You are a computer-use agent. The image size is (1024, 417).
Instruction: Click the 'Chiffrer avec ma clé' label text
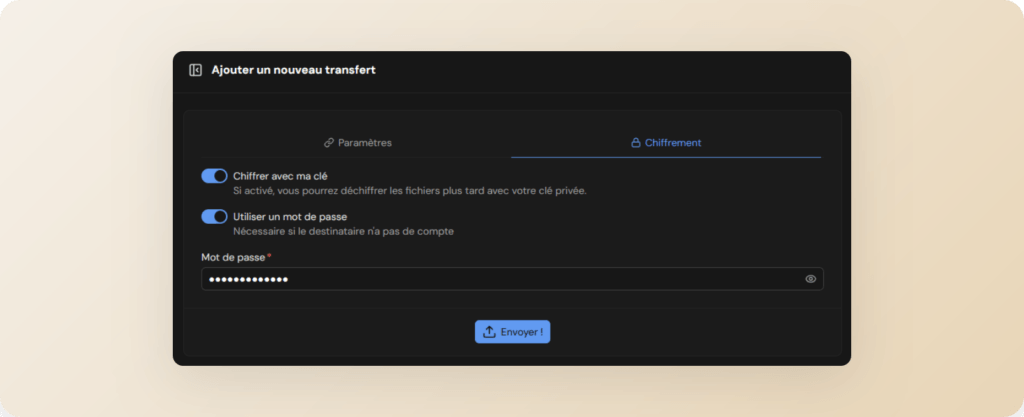click(x=280, y=176)
